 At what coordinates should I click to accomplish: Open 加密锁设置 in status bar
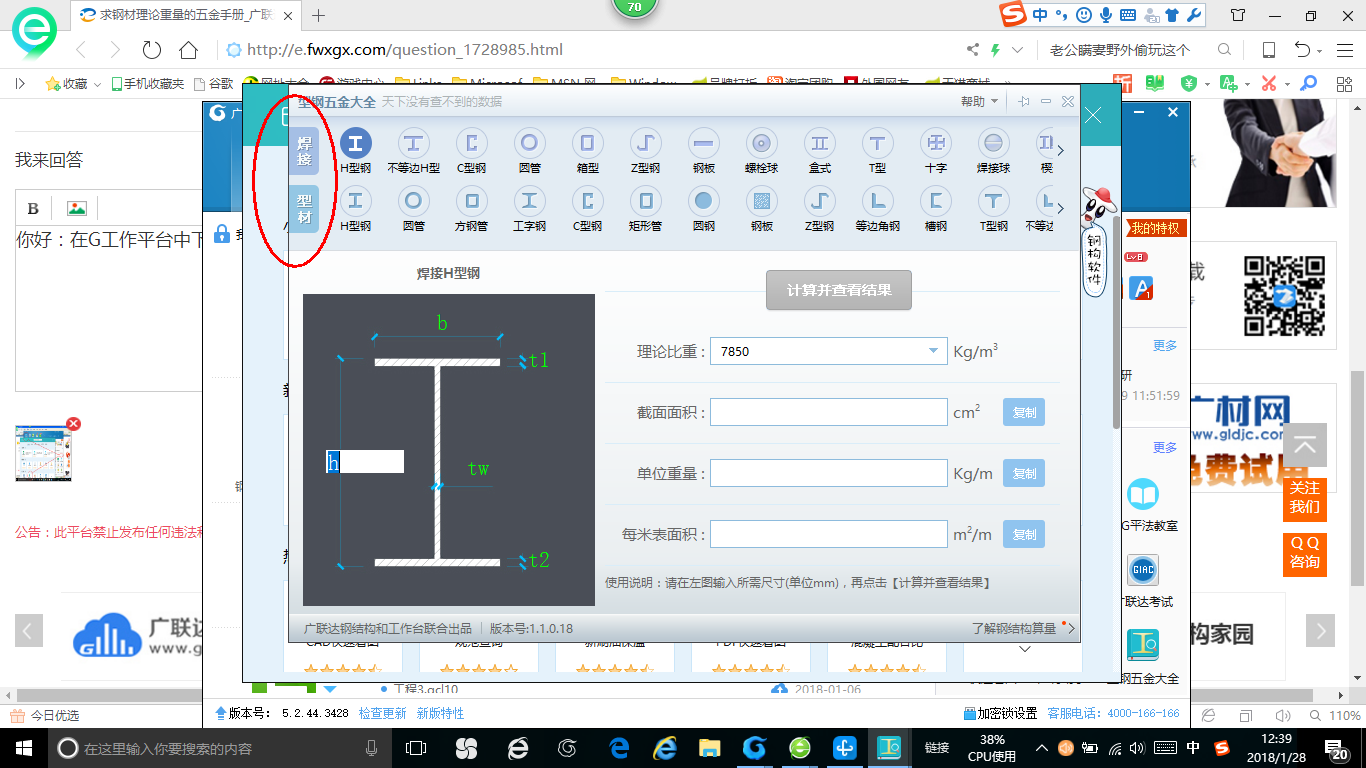pyautogui.click(x=1000, y=713)
